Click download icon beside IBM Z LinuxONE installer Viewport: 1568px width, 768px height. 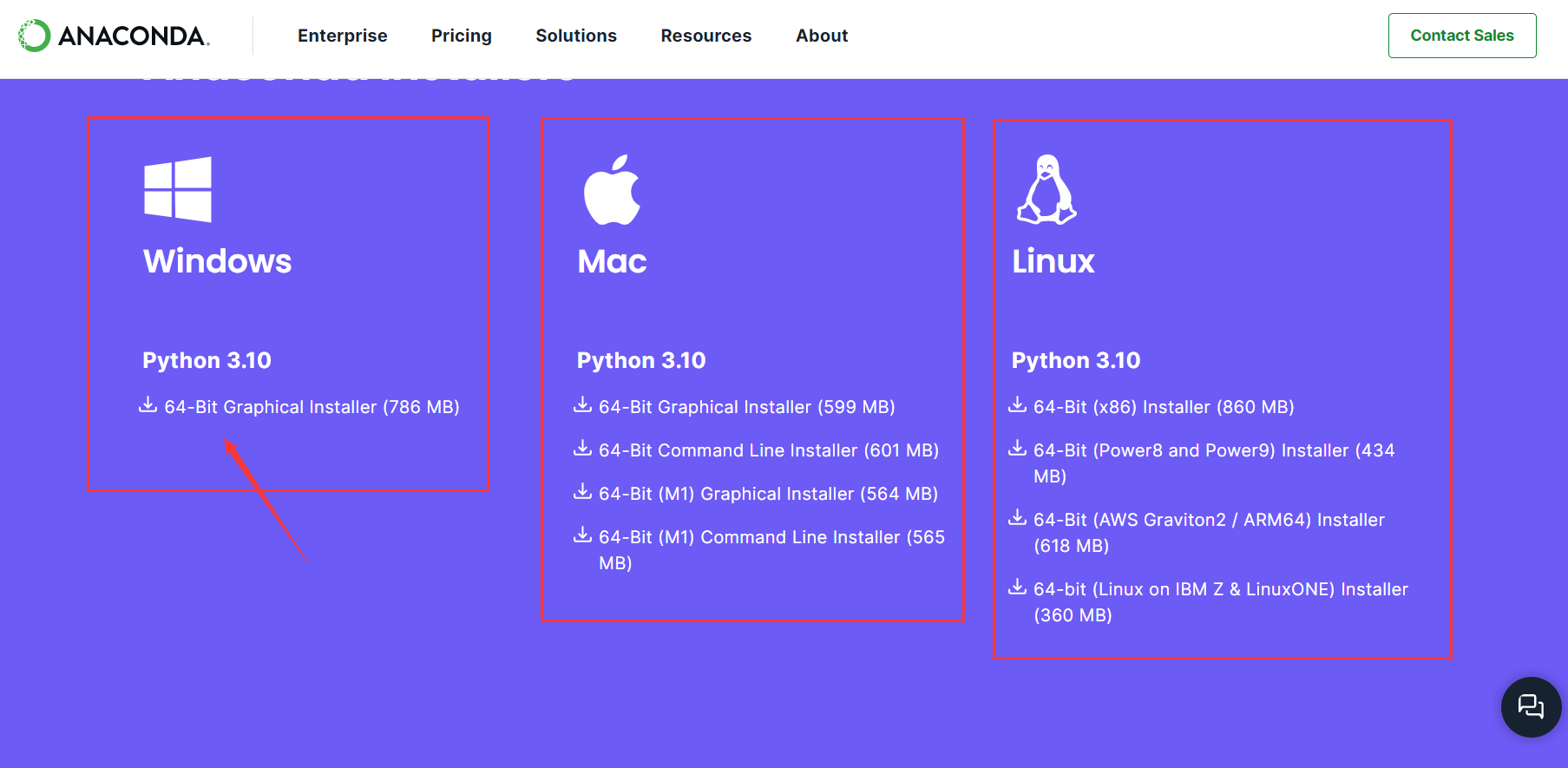[x=1017, y=587]
